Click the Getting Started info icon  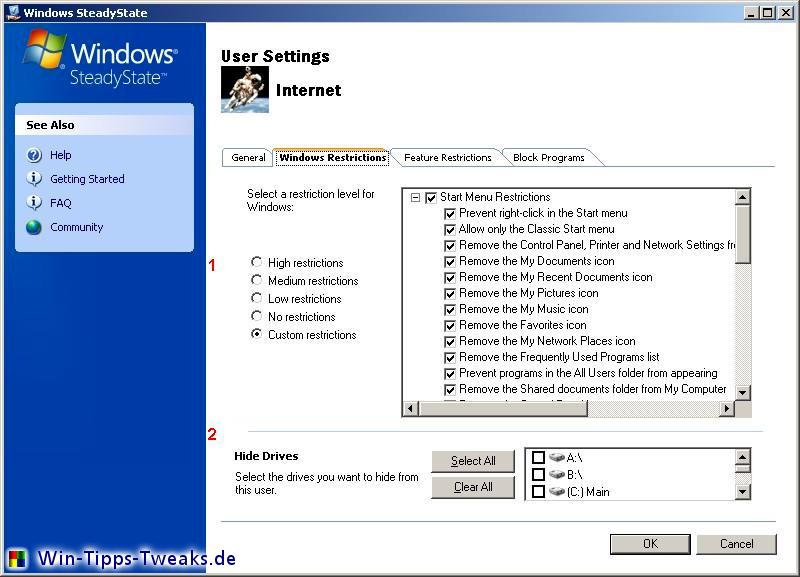pyautogui.click(x=34, y=179)
